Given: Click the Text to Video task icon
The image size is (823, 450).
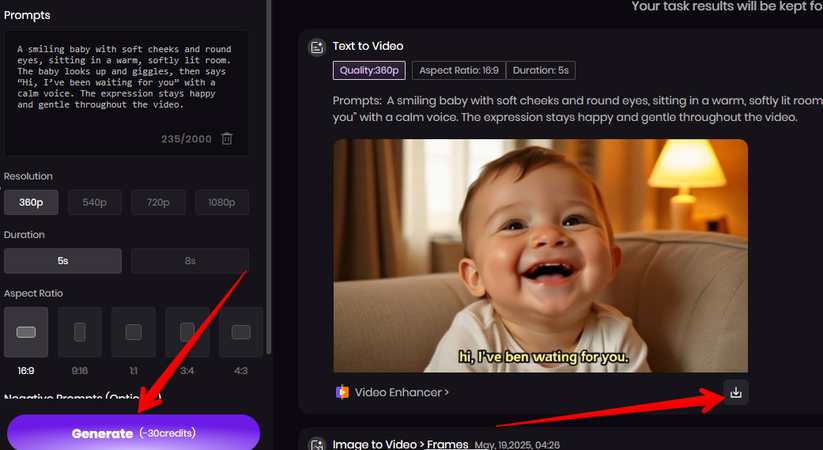Looking at the screenshot, I should pyautogui.click(x=316, y=47).
